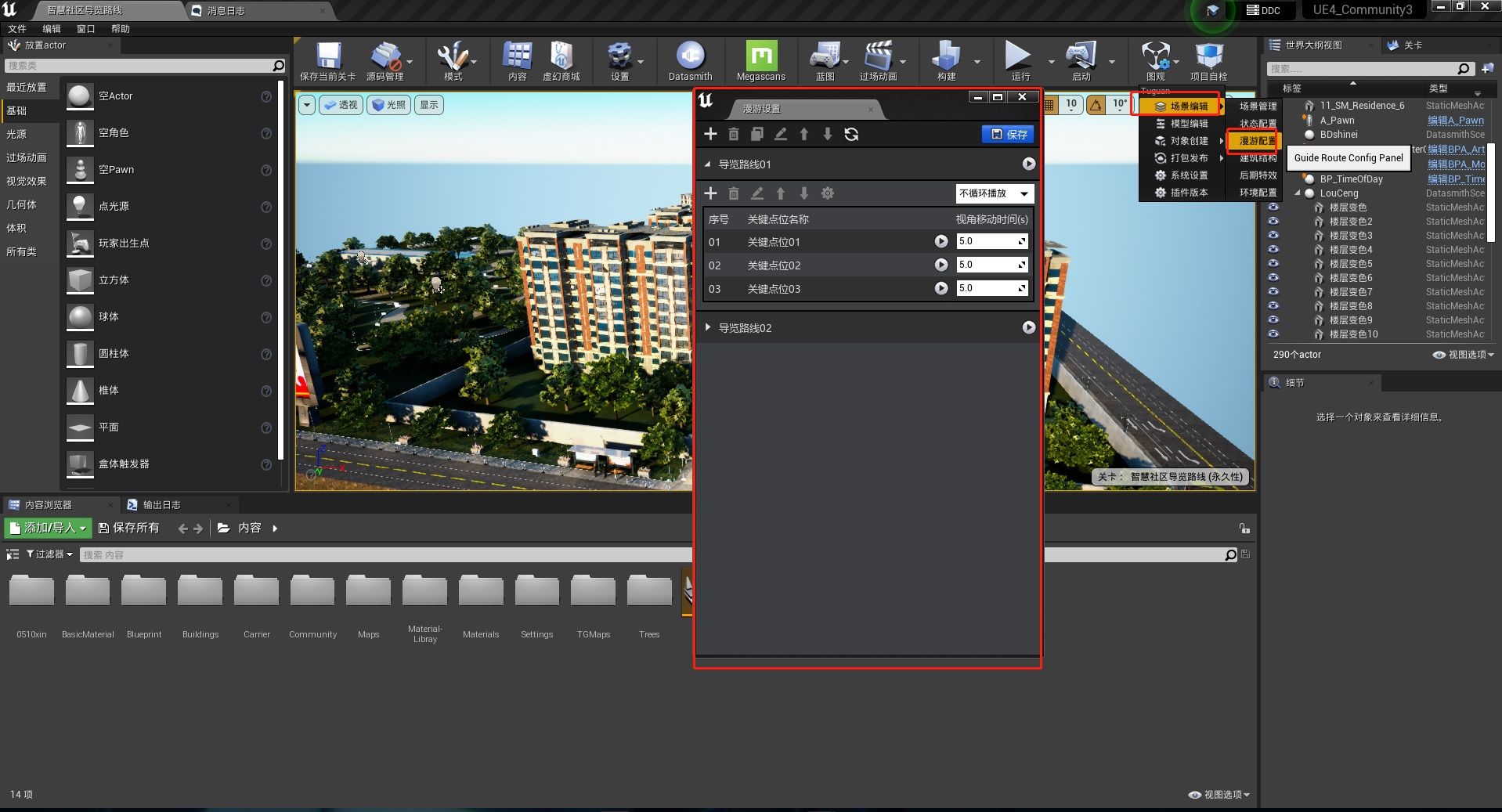Viewport: 1502px width, 812px height.
Task: Select 模型编辑 from the Tuguan menu
Action: 1188,124
